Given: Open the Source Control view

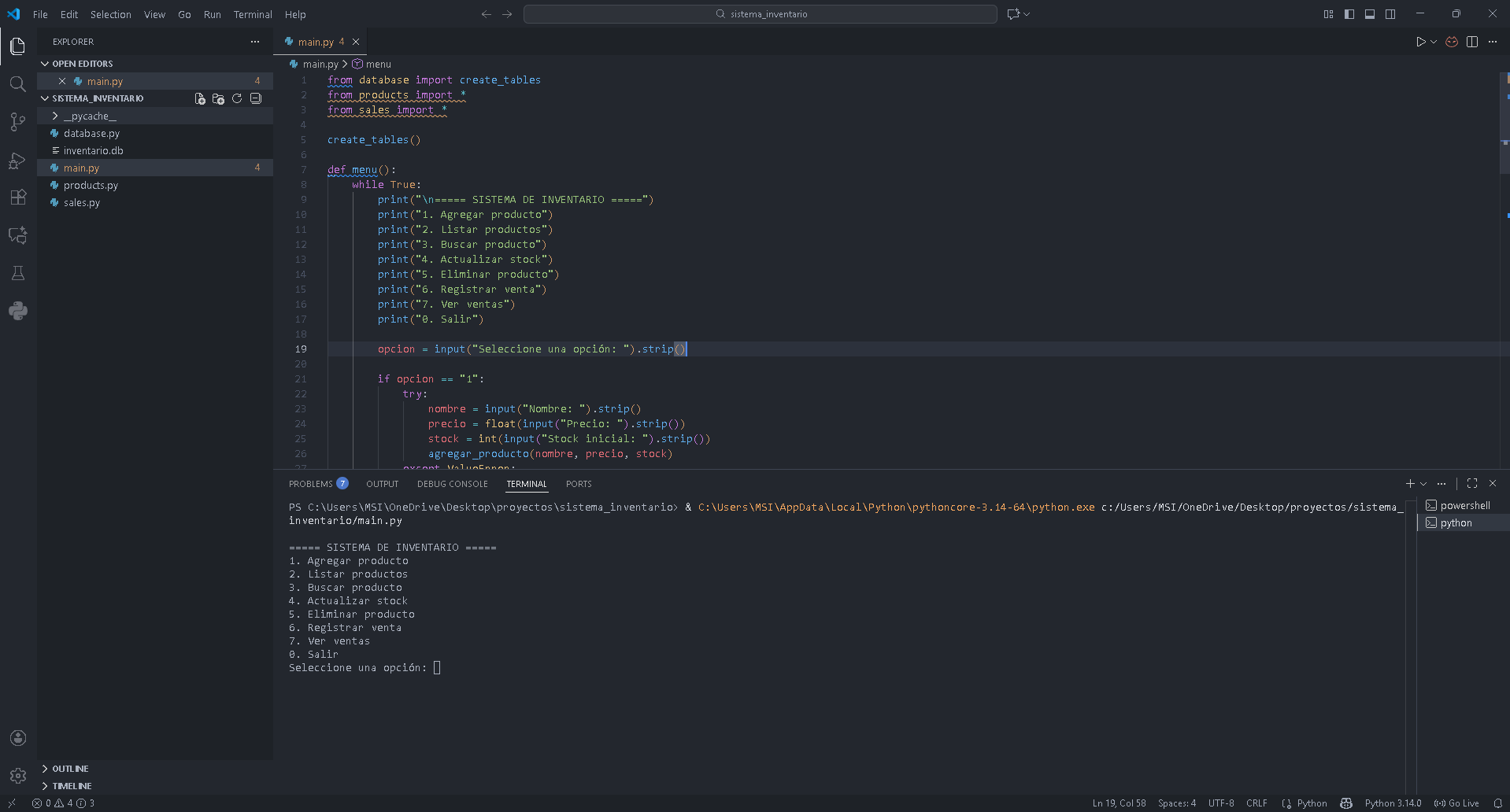Looking at the screenshot, I should tap(17, 122).
